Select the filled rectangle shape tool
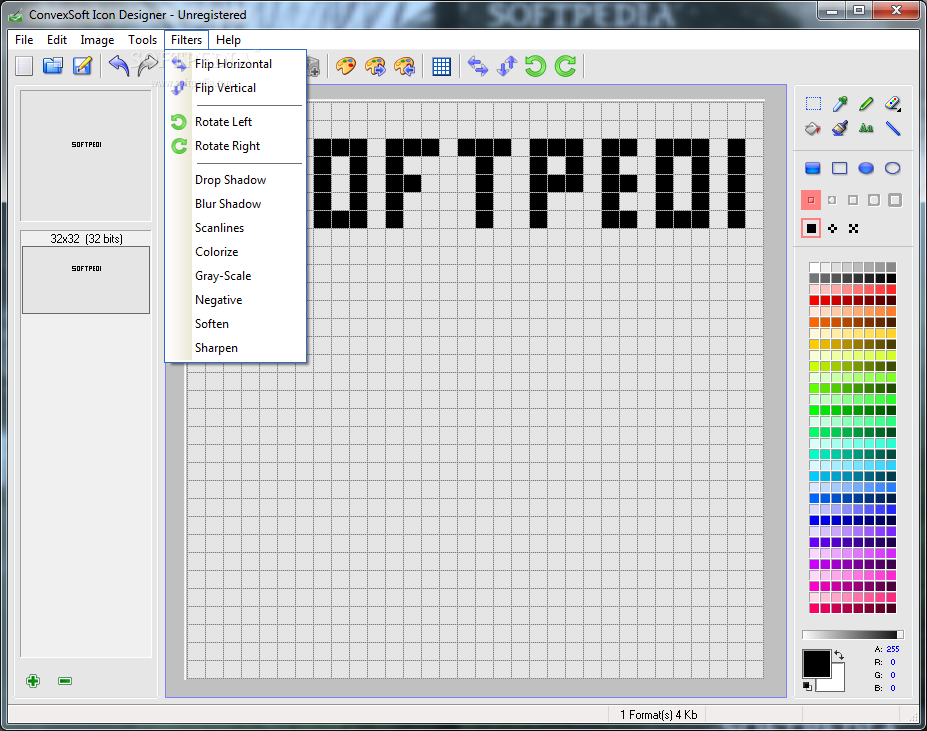This screenshot has height=731, width=927. point(813,169)
